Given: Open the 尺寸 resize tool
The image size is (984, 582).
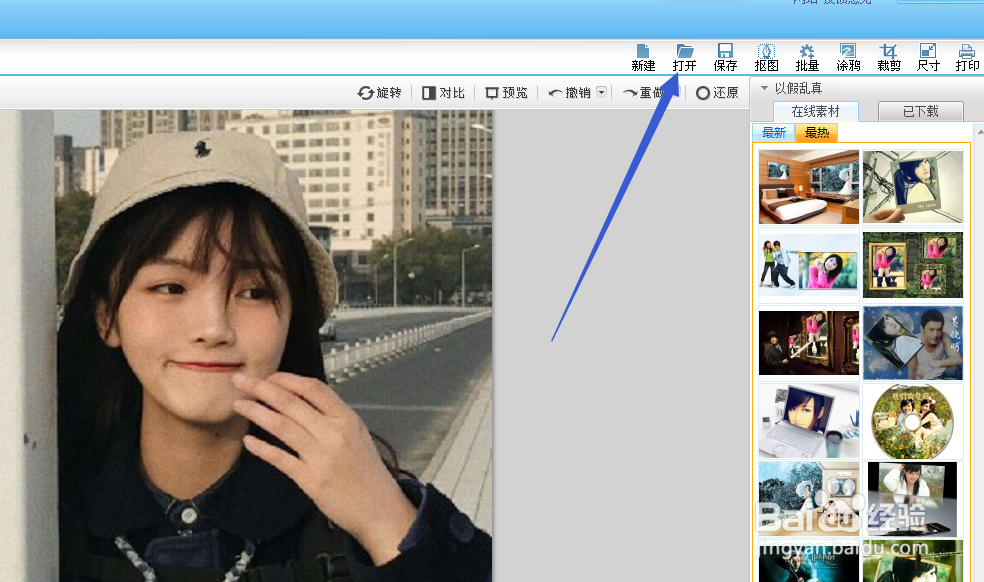Looking at the screenshot, I should [928, 58].
